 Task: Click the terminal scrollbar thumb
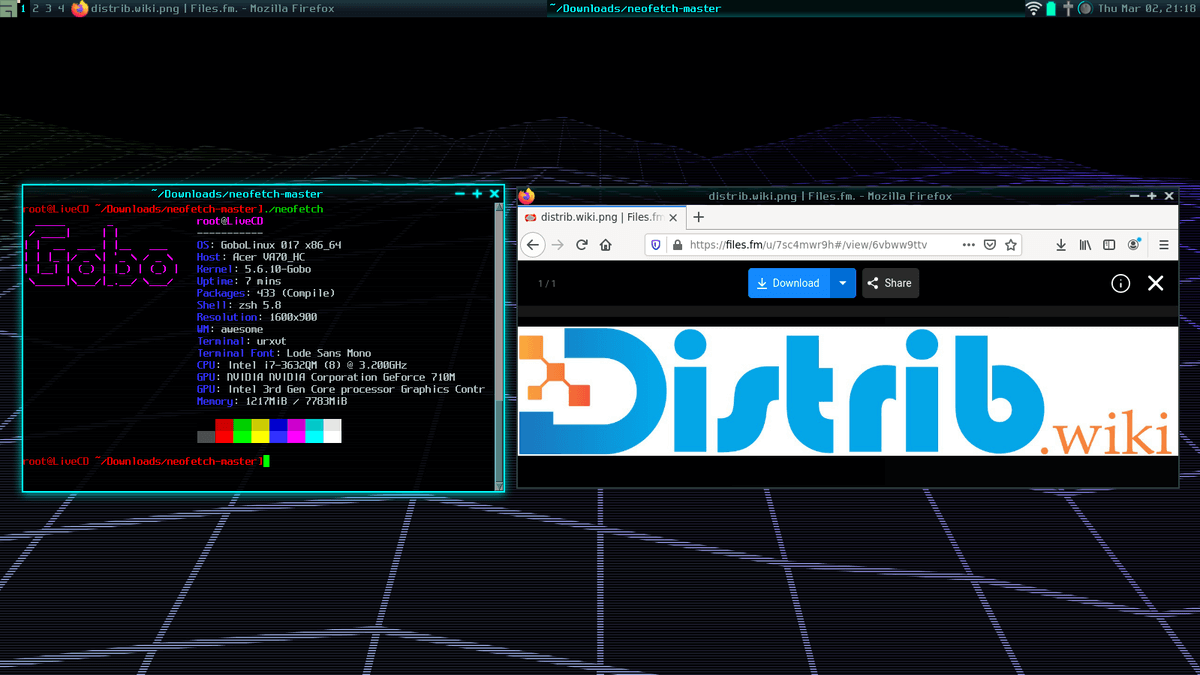pyautogui.click(x=500, y=442)
